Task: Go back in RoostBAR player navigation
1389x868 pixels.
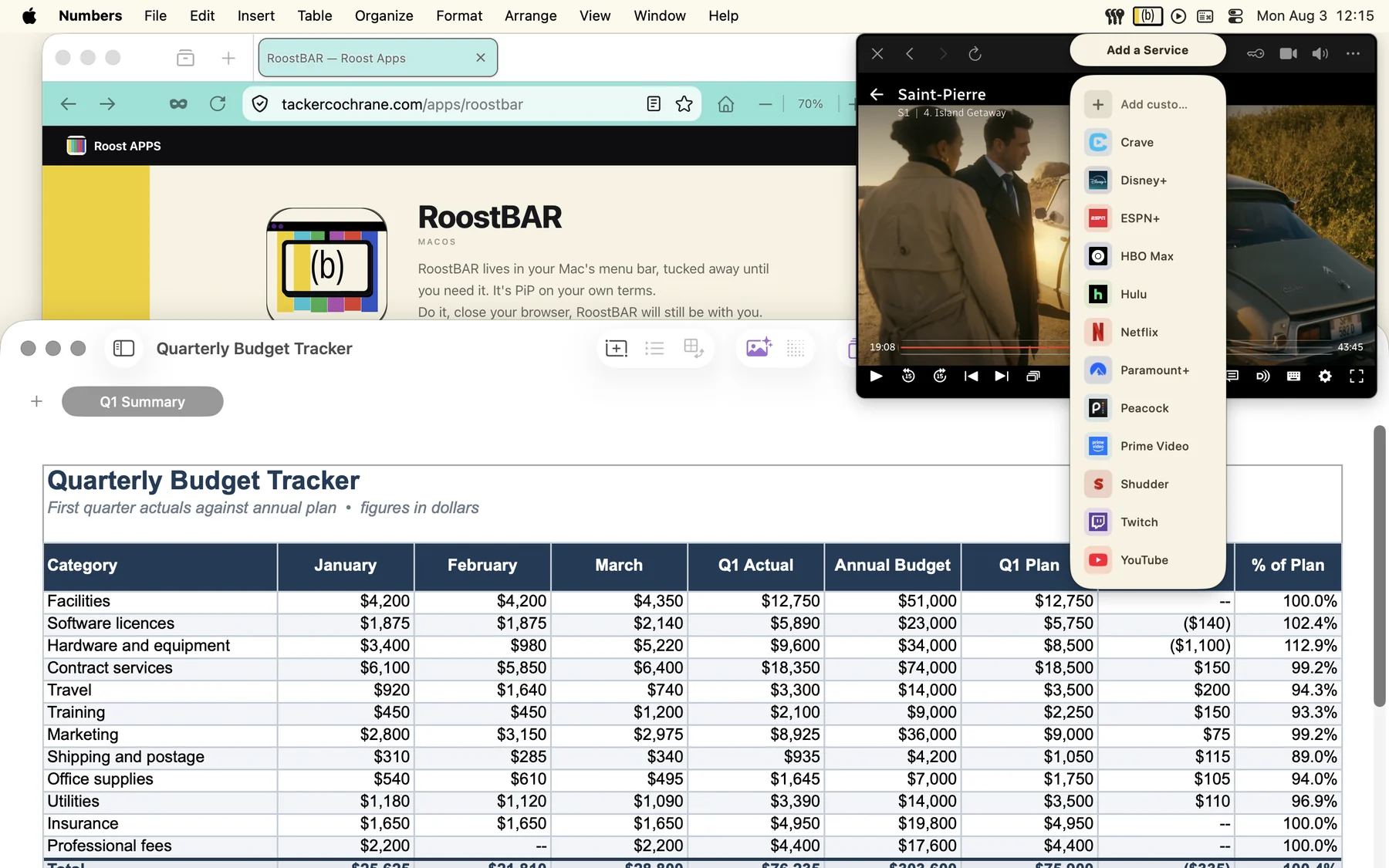Action: tap(910, 53)
